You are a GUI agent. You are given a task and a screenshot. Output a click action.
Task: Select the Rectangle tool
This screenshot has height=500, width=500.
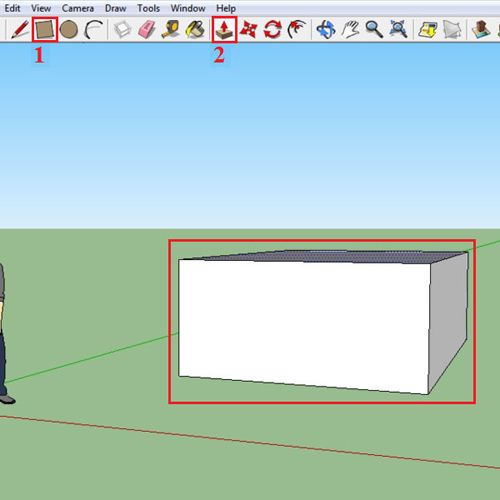(45, 30)
